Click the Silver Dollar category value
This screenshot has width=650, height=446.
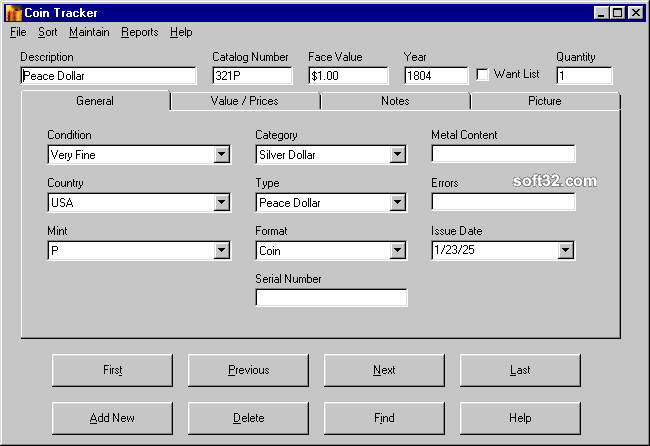[x=287, y=155]
